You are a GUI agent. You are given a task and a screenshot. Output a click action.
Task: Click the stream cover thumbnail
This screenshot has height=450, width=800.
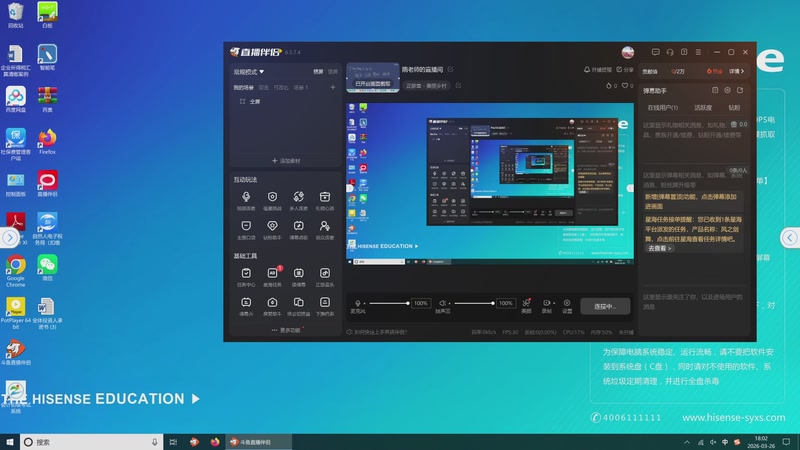pos(372,77)
